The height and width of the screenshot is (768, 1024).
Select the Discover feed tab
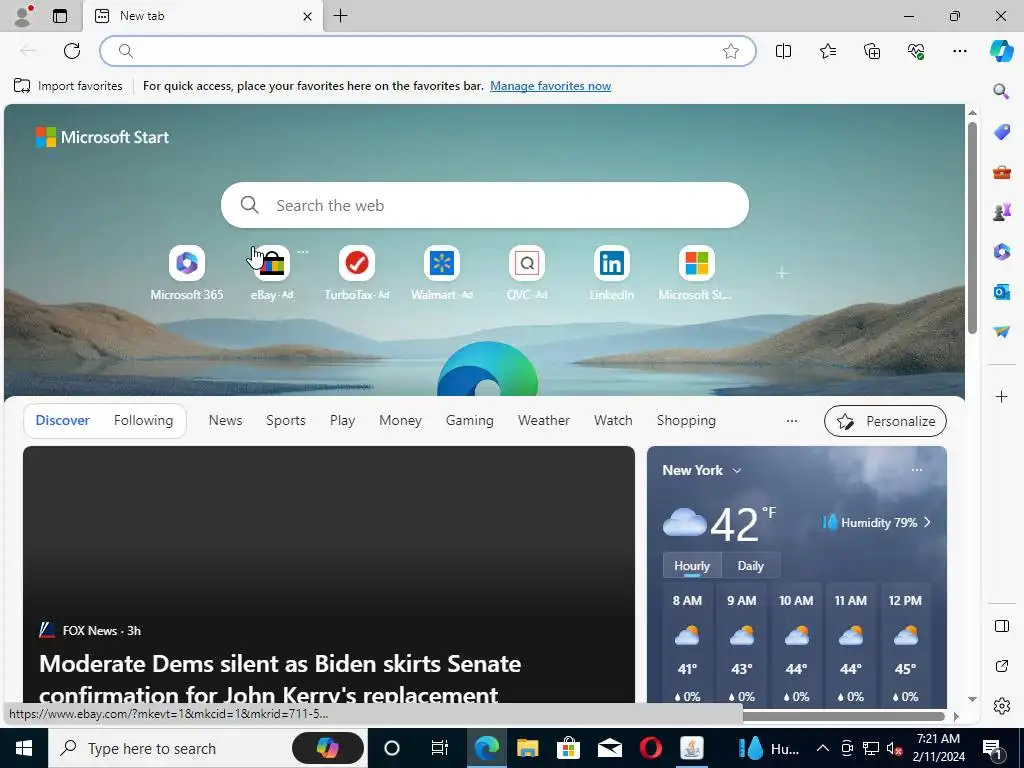coord(63,421)
